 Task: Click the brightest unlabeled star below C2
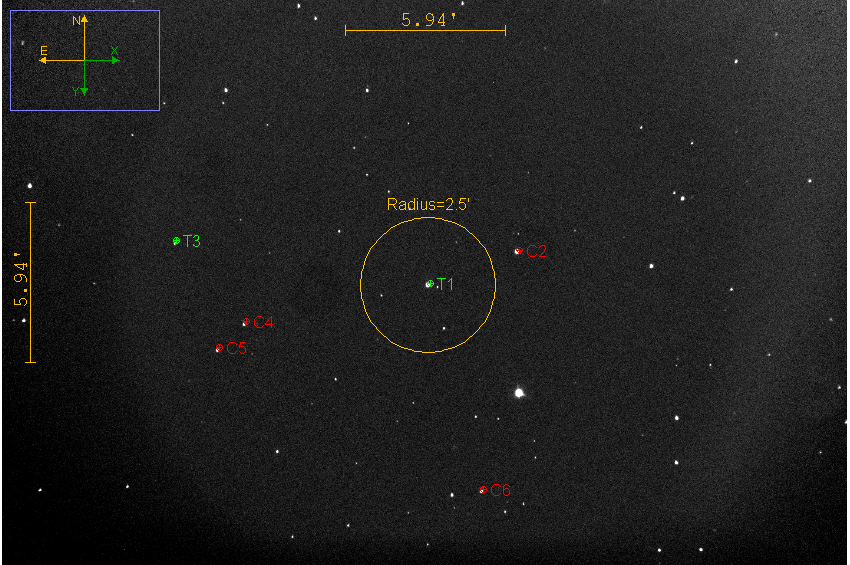519,393
